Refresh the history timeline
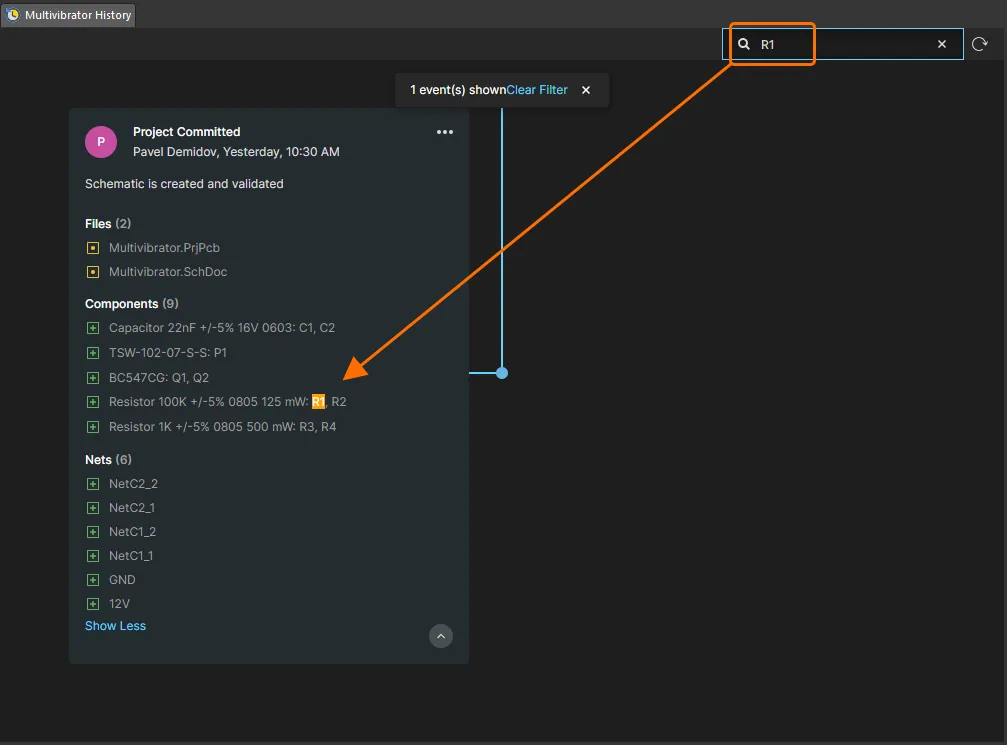This screenshot has width=1007, height=745. point(979,44)
